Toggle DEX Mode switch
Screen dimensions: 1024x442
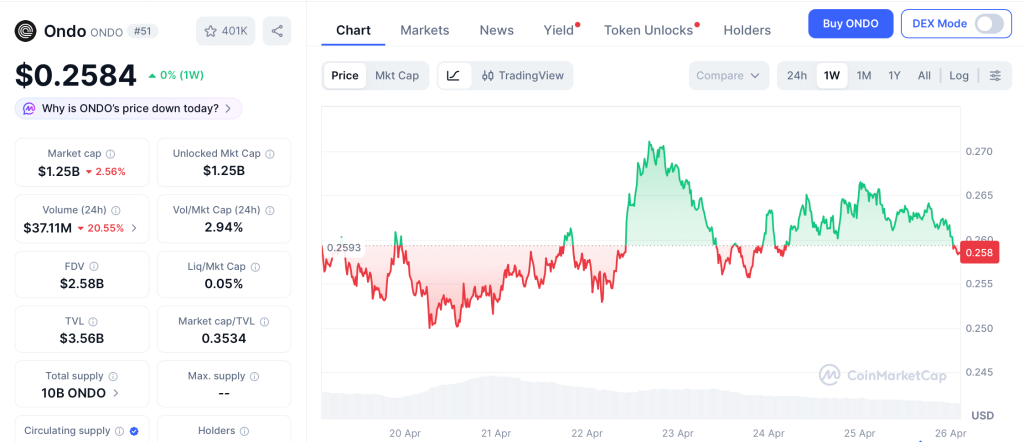989,23
